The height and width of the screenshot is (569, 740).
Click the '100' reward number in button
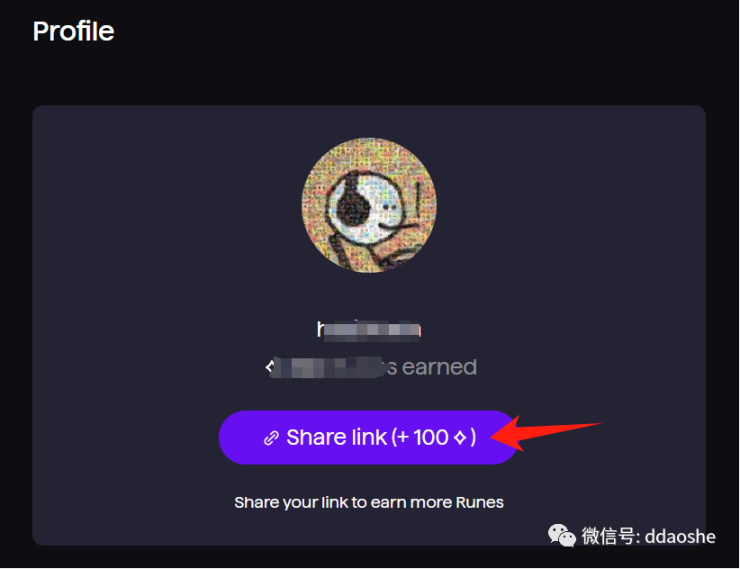(x=430, y=438)
